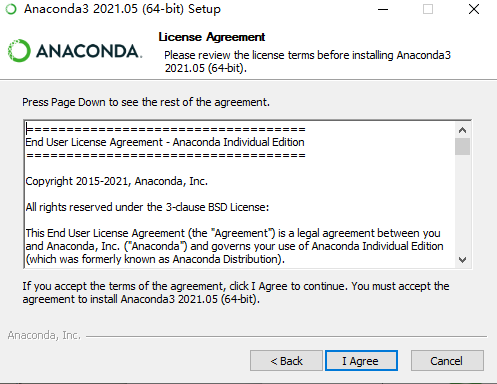
Task: Click the End User License Agreement title line
Action: [165, 142]
